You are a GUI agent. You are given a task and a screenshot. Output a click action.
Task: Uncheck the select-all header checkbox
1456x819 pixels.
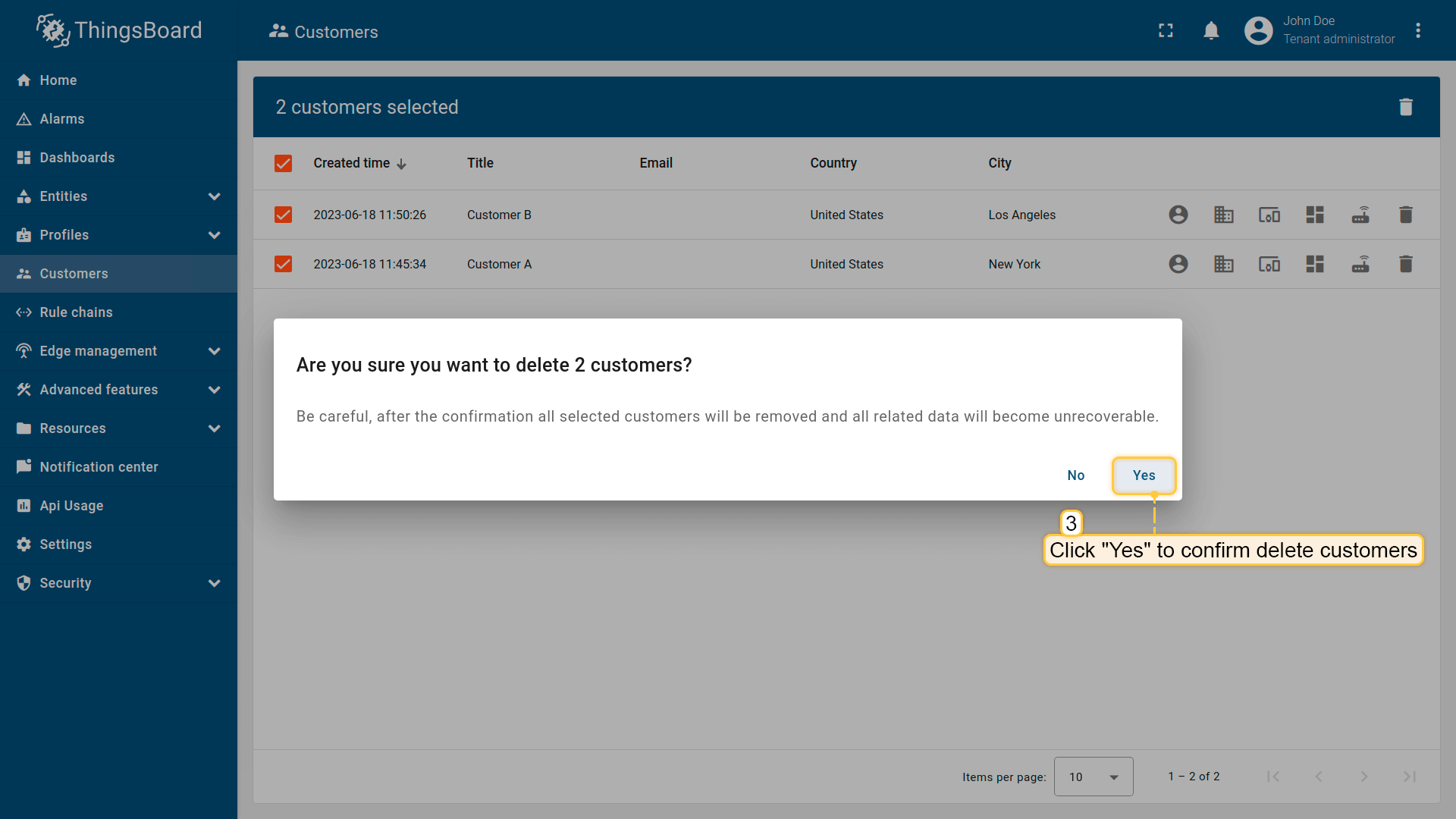point(283,163)
